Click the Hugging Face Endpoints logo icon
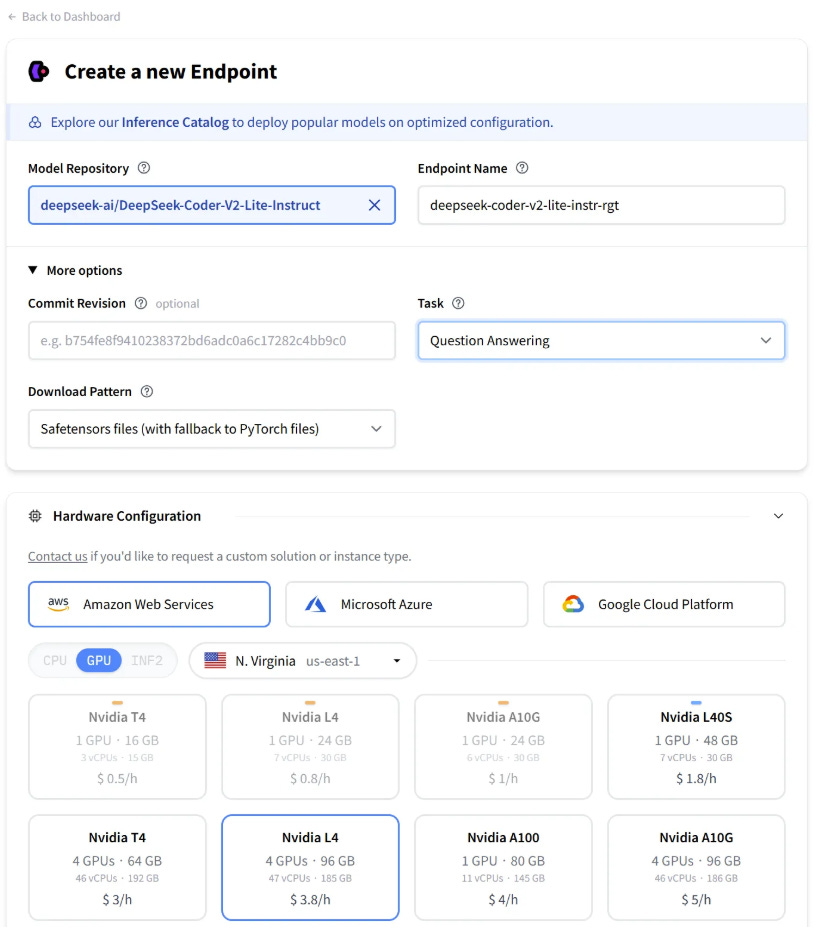This screenshot has width=816, height=936. (x=39, y=72)
